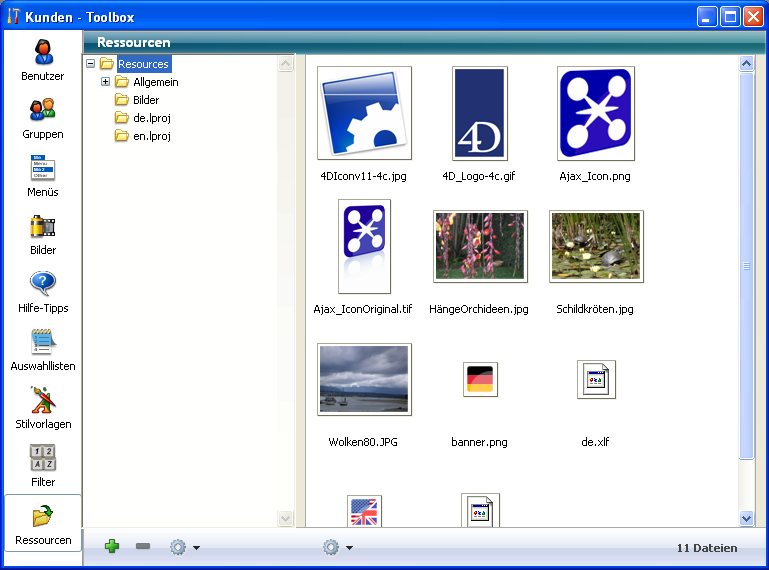Click the green plus add button
The image size is (769, 570).
point(112,547)
